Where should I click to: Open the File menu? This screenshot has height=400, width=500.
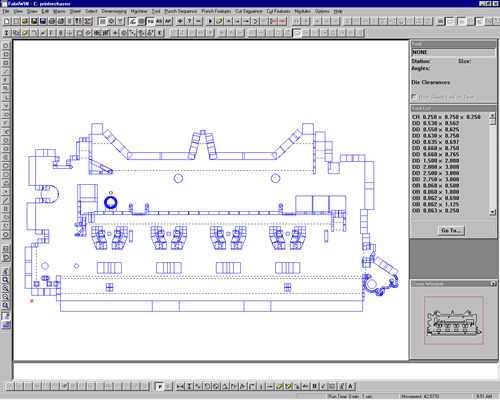tap(6, 11)
